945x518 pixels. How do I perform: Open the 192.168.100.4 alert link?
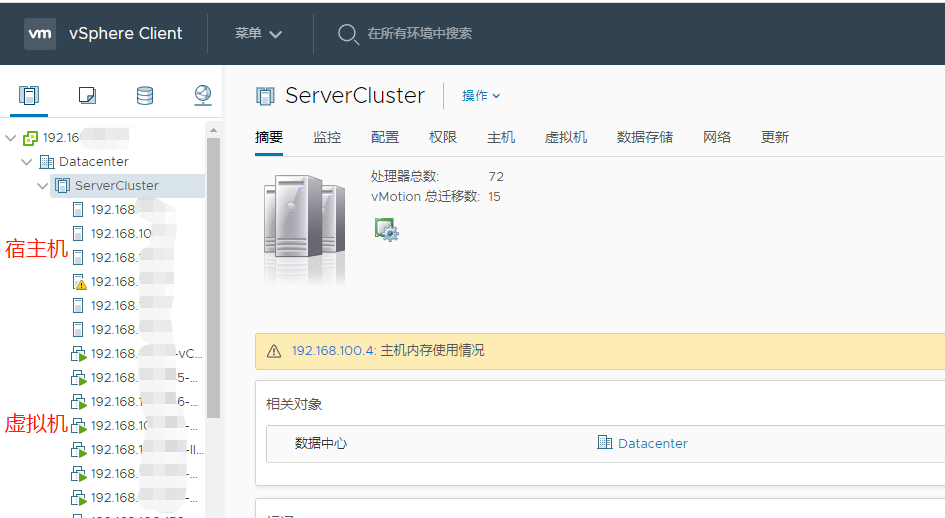pos(333,351)
